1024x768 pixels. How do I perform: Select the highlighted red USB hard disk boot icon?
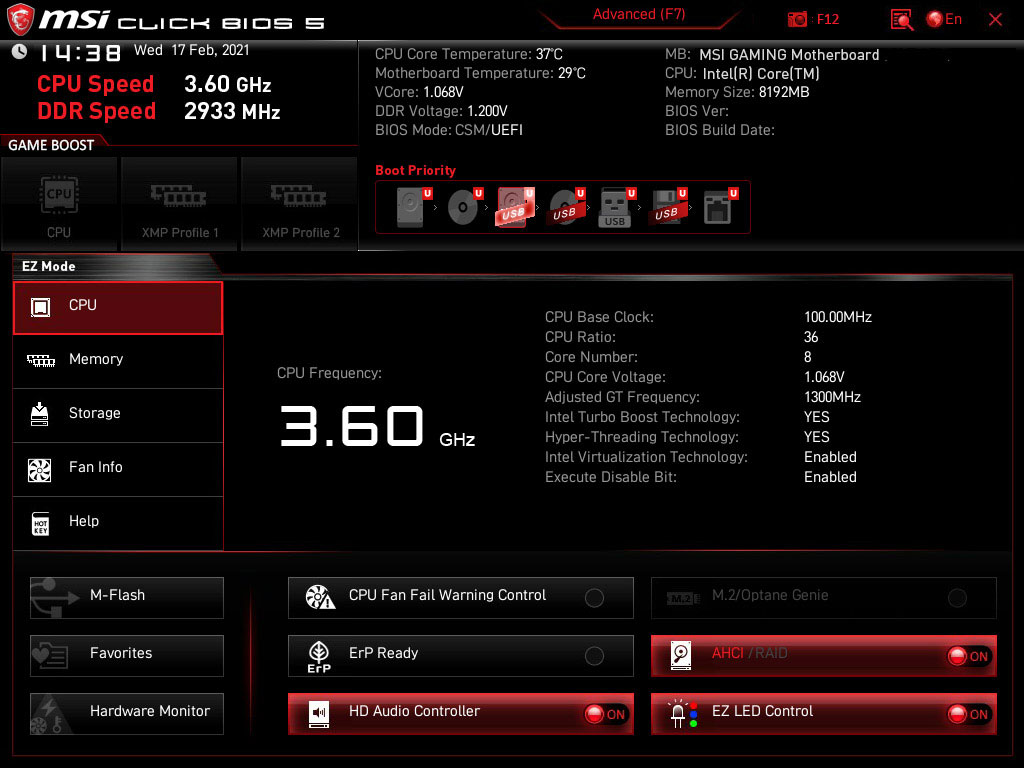[x=515, y=207]
